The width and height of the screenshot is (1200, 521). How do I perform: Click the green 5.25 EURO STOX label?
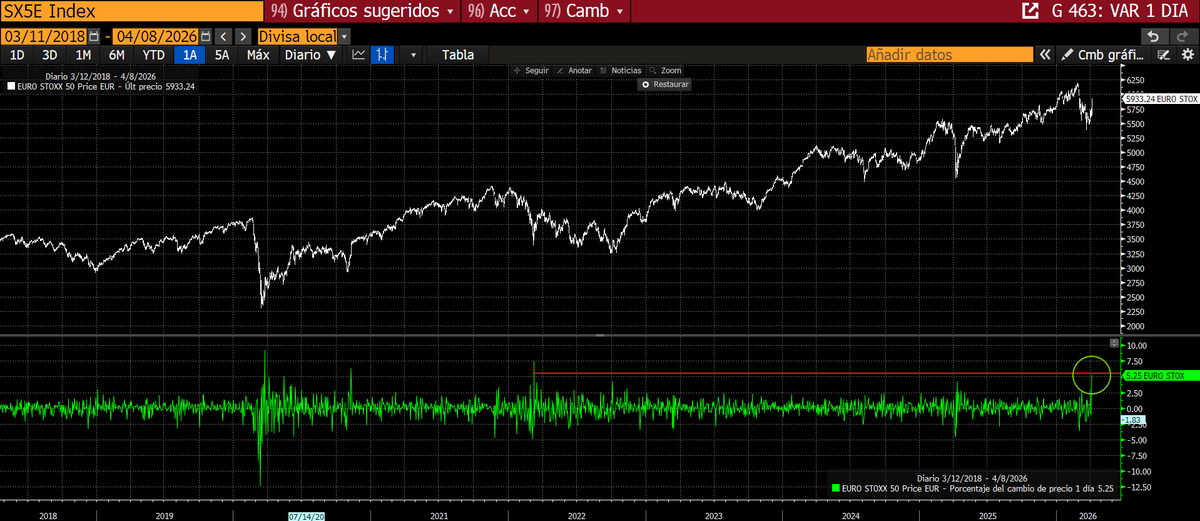pyautogui.click(x=1160, y=376)
